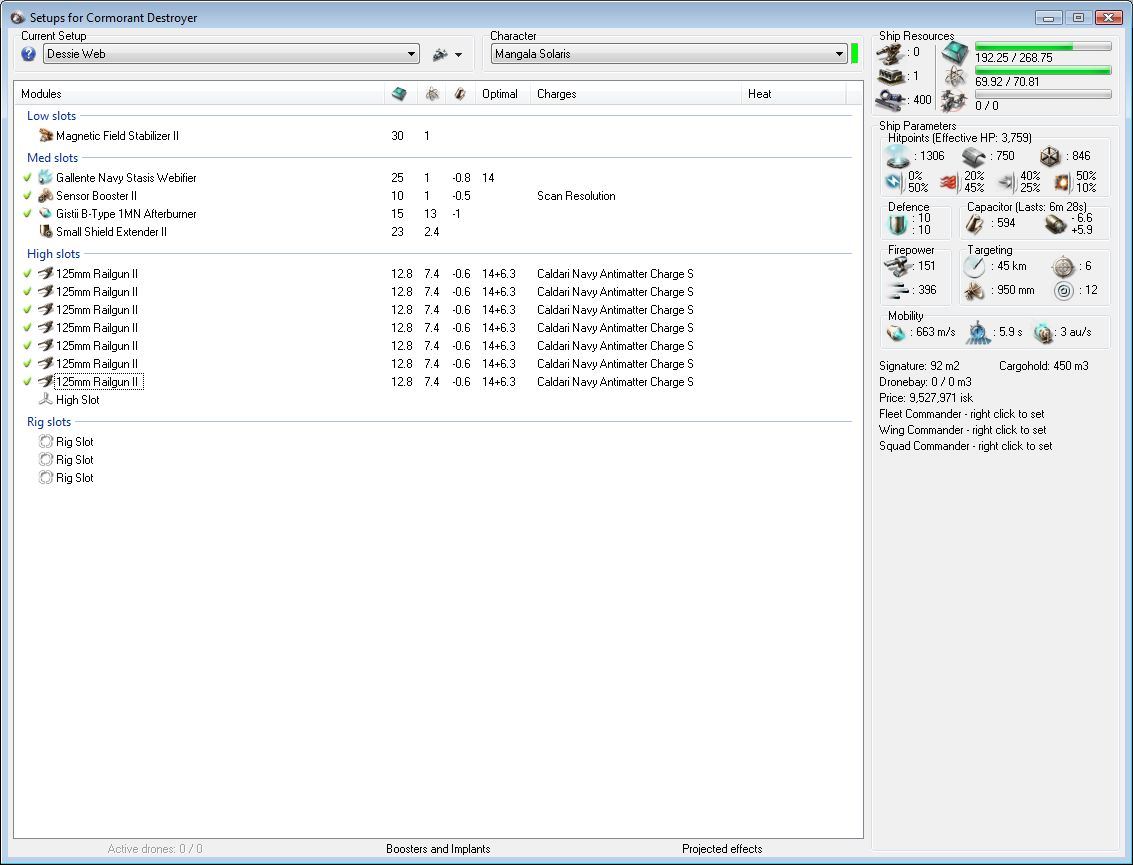Click the Small Shield Extender II icon
The image size is (1133, 865).
tap(45, 232)
